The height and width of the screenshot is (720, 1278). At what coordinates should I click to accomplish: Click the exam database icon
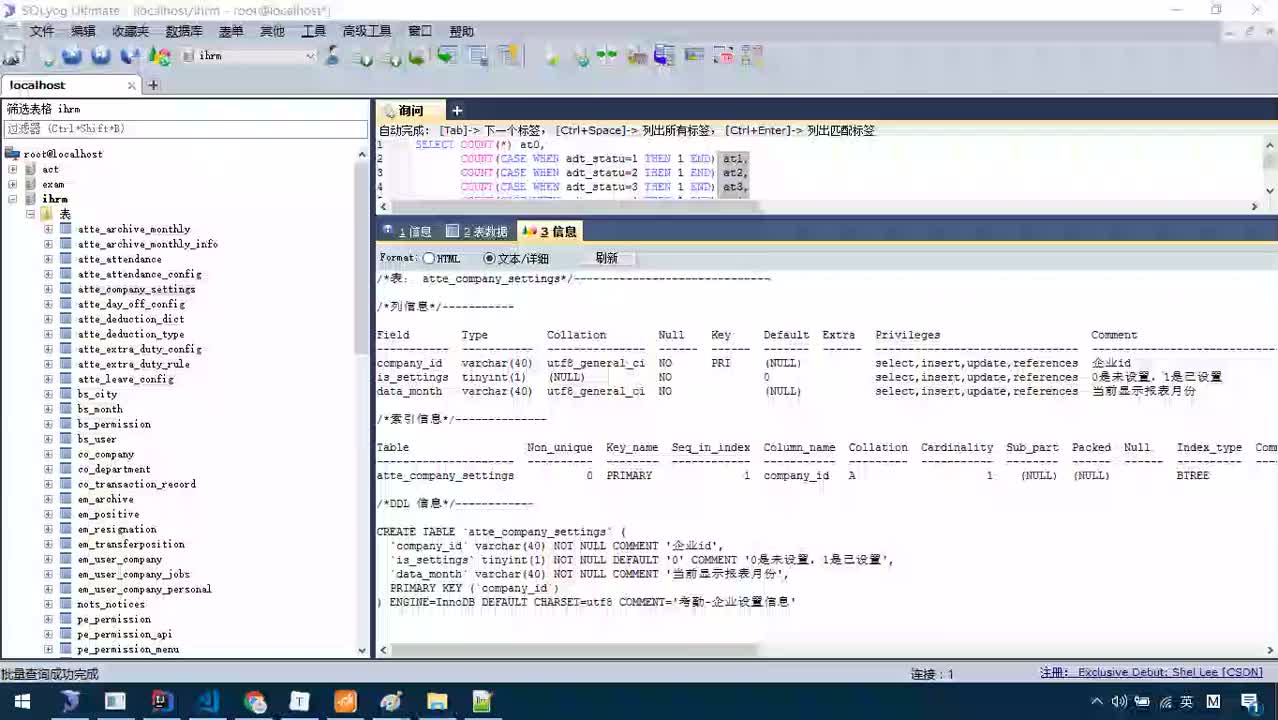point(31,184)
